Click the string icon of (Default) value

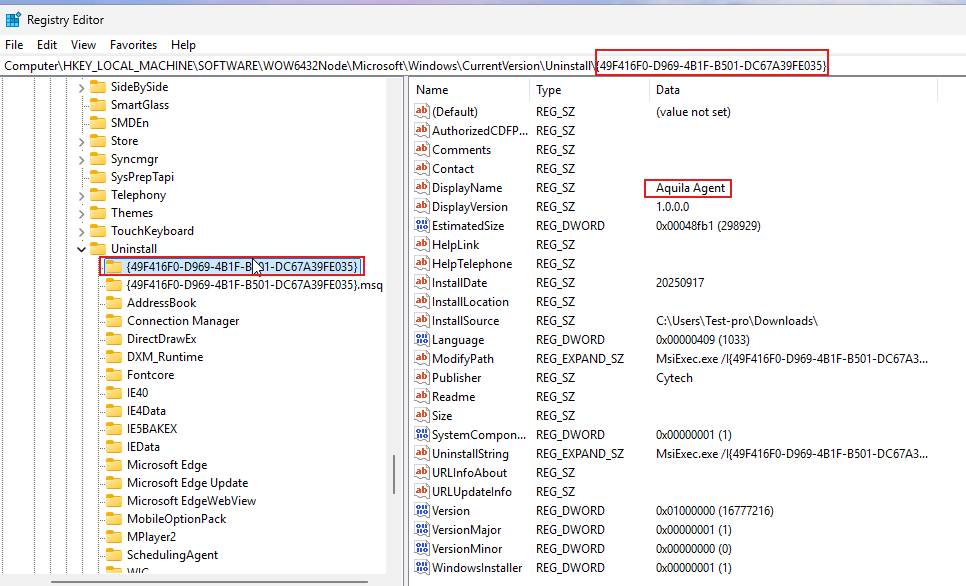422,111
